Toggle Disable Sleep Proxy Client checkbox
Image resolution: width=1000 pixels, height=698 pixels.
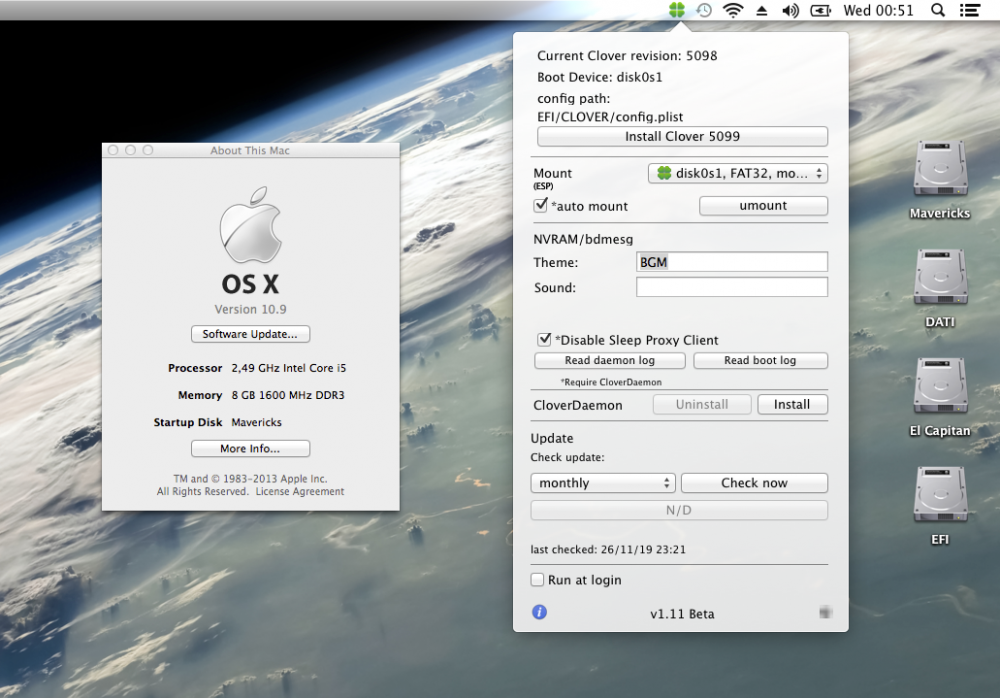click(544, 339)
